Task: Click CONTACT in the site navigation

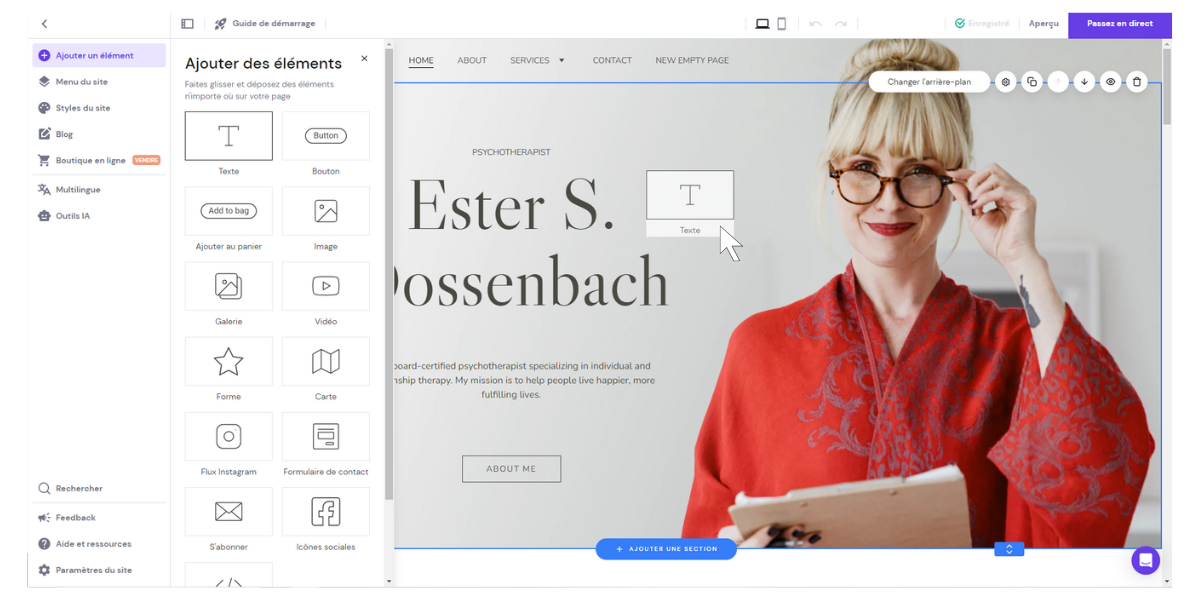Action: tap(612, 60)
